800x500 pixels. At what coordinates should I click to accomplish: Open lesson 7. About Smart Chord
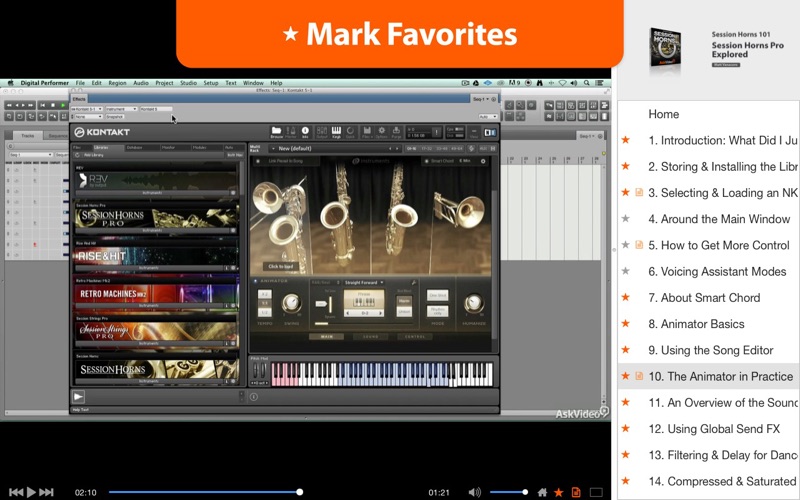pyautogui.click(x=704, y=297)
